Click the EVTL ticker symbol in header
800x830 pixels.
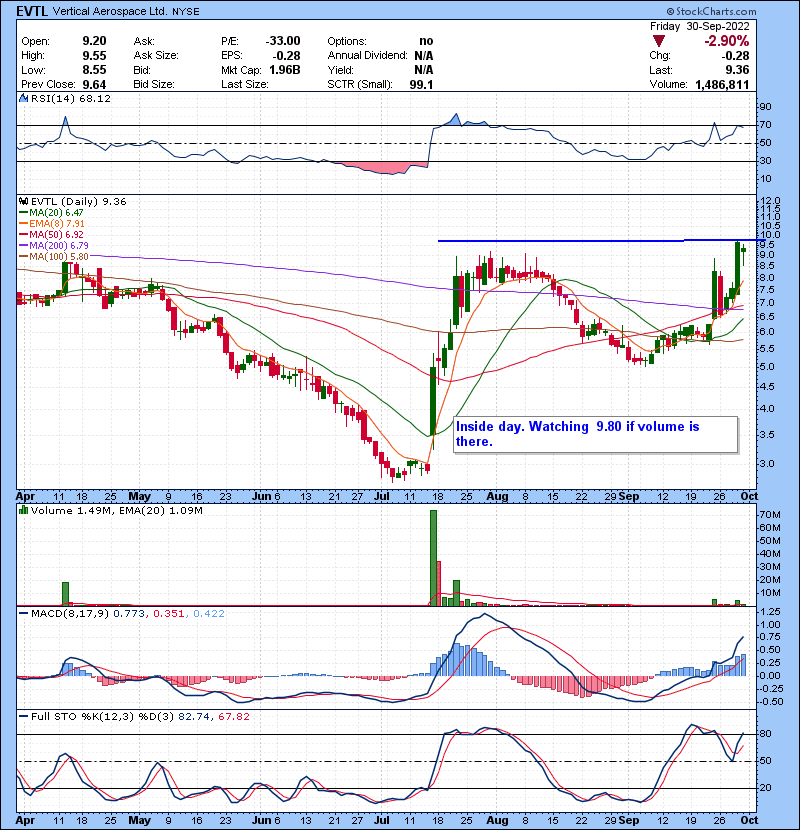(x=32, y=11)
